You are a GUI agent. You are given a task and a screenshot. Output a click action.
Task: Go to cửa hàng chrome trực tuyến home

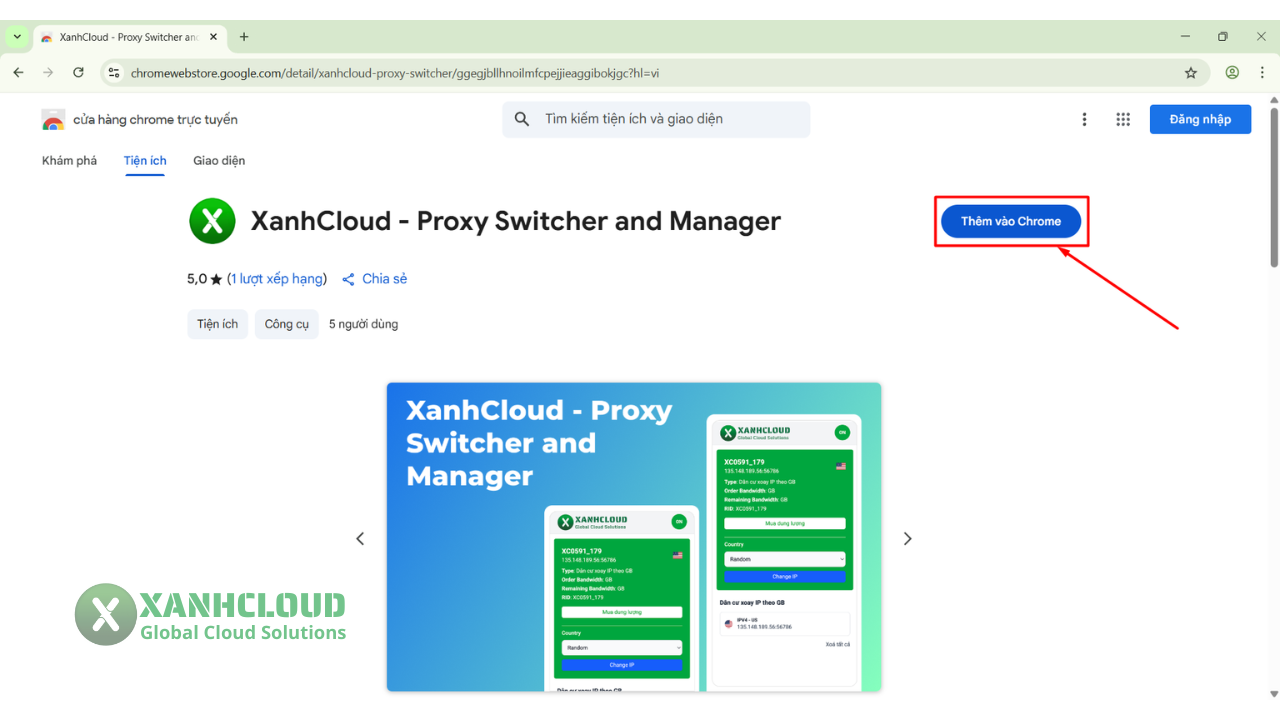tap(155, 120)
